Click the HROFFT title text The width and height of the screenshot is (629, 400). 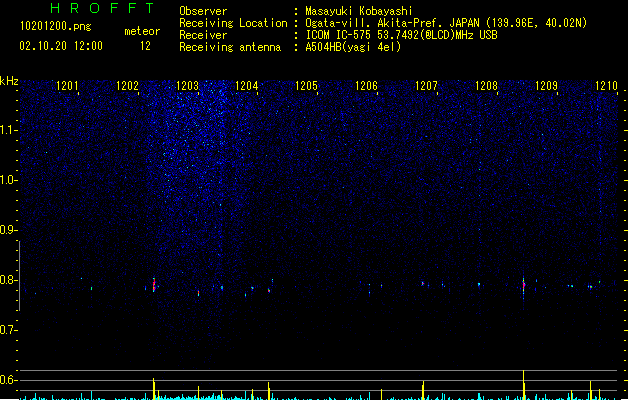(x=102, y=8)
